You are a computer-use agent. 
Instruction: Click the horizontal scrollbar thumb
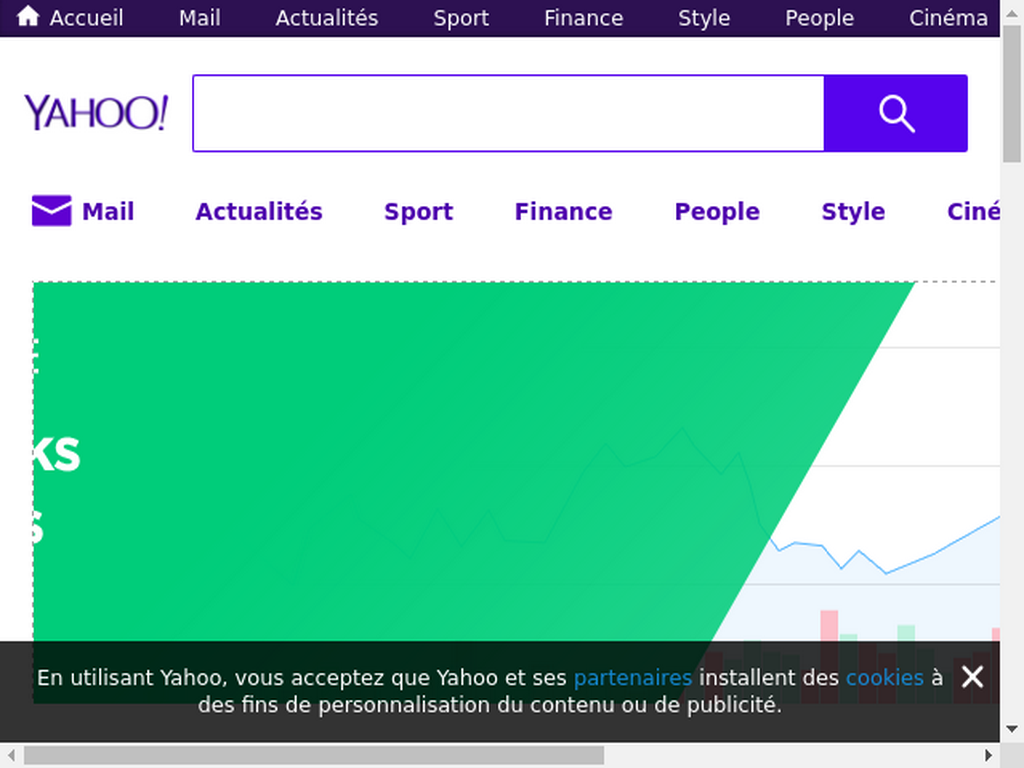point(314,756)
